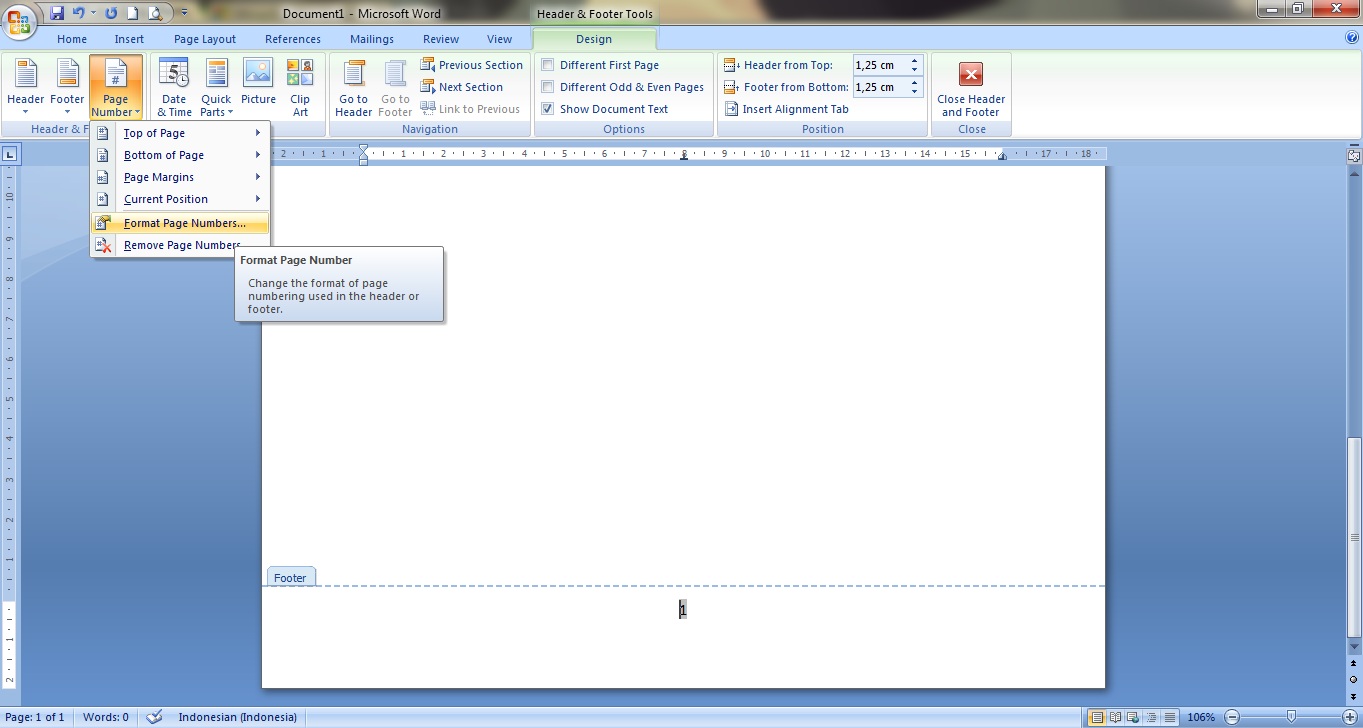1363x728 pixels.
Task: Edit the Footer from Bottom value field
Action: 879,87
